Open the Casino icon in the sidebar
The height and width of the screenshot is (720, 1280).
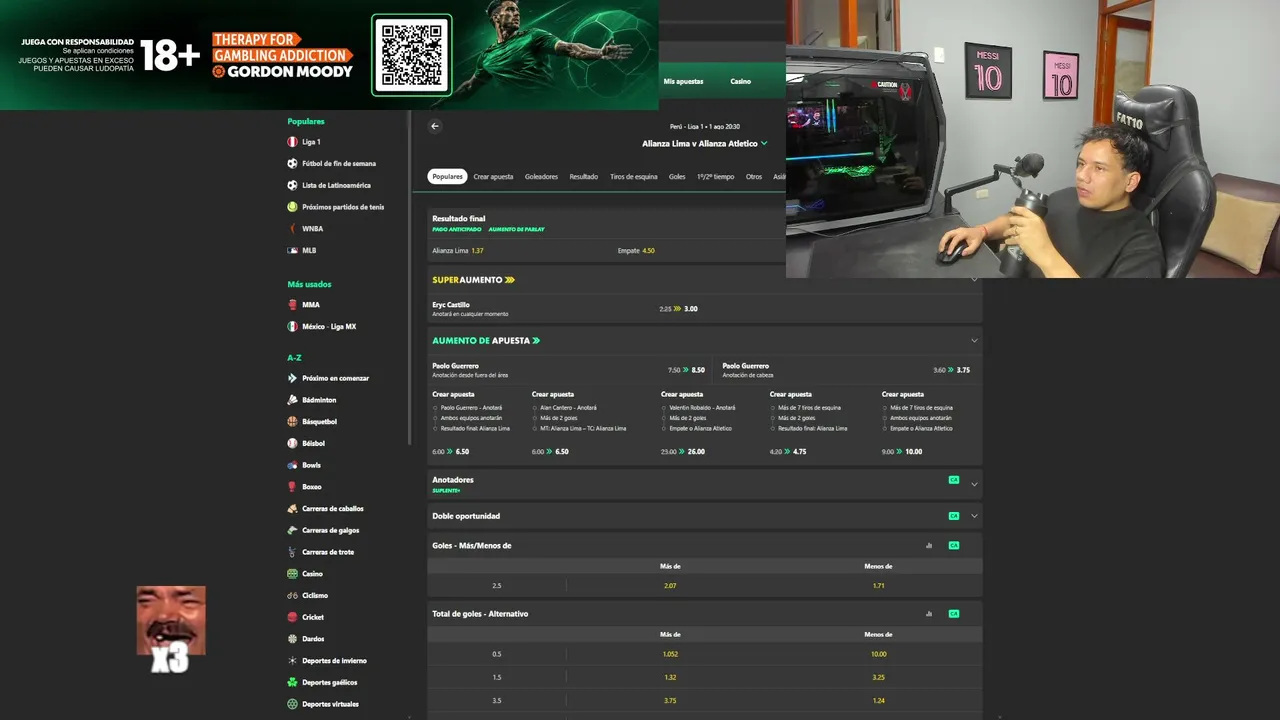(x=292, y=574)
